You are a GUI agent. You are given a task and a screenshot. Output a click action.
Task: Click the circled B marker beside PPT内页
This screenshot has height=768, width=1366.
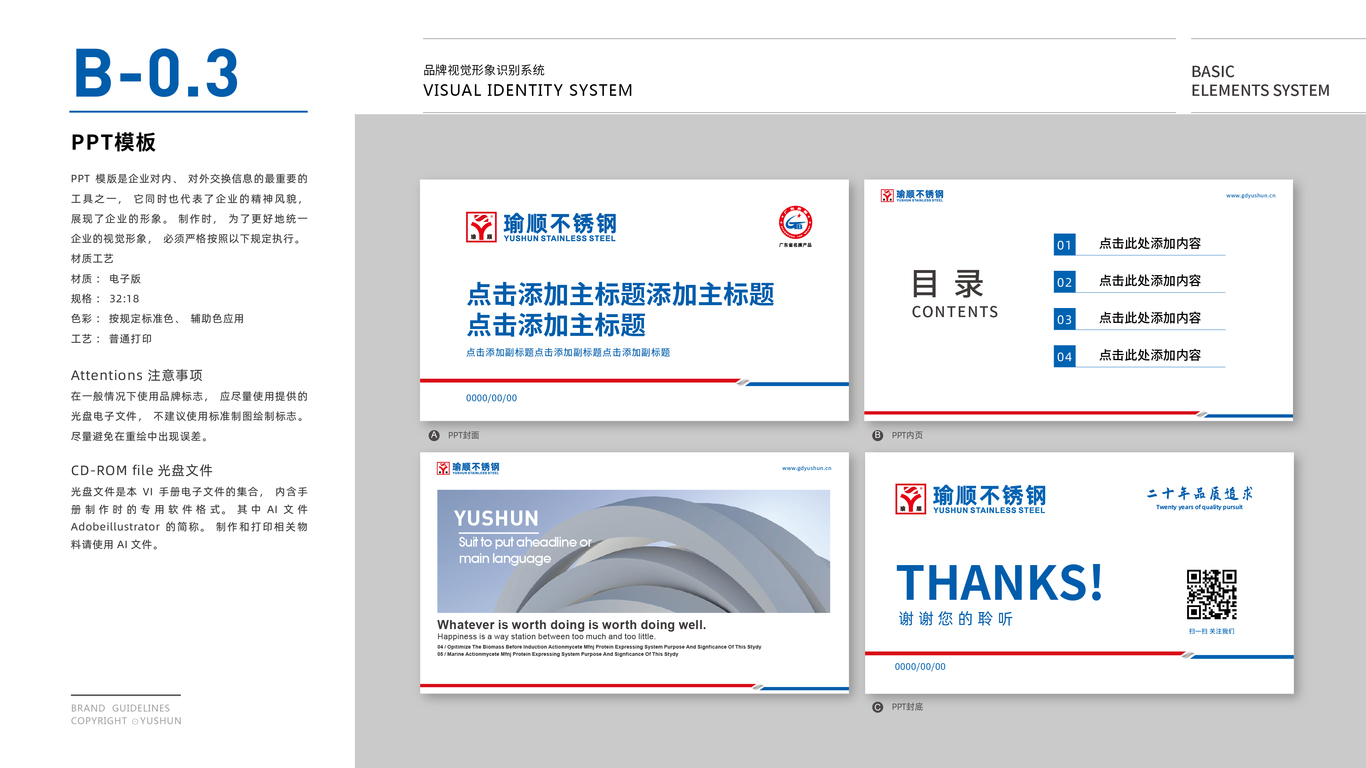878,435
